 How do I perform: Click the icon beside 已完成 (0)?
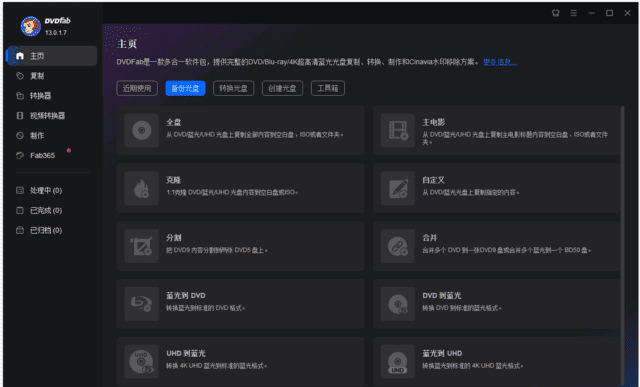click(20, 210)
